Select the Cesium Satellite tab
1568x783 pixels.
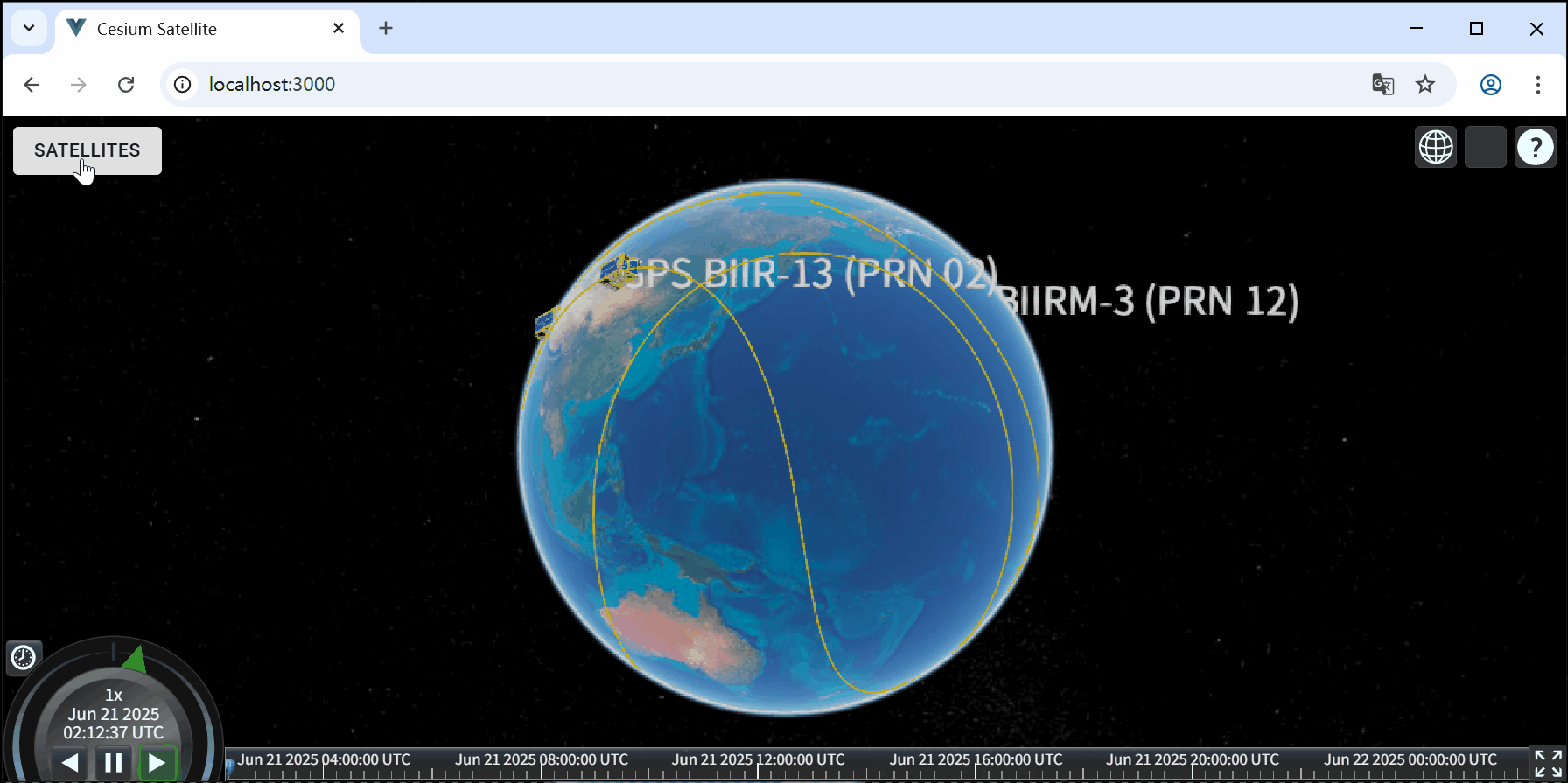(x=208, y=29)
